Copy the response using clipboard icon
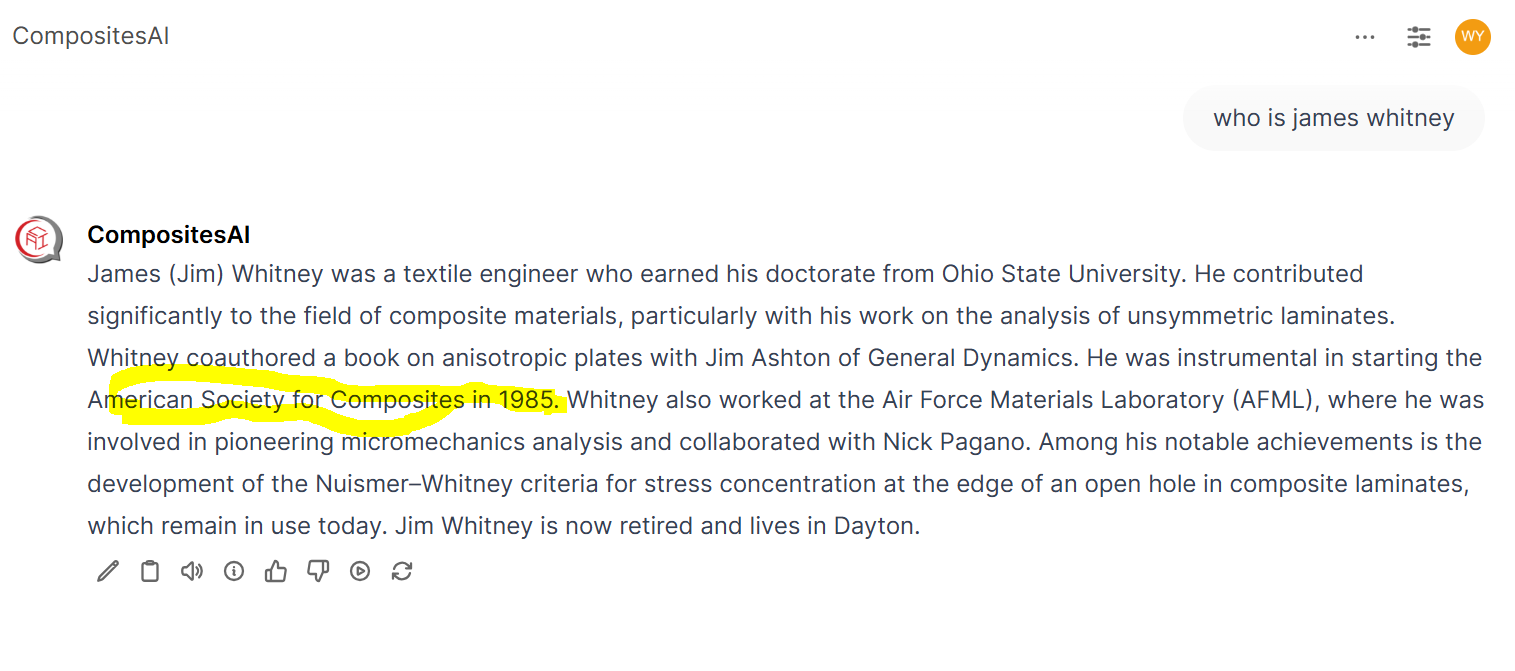Viewport: 1515px width, 671px height. point(150,571)
